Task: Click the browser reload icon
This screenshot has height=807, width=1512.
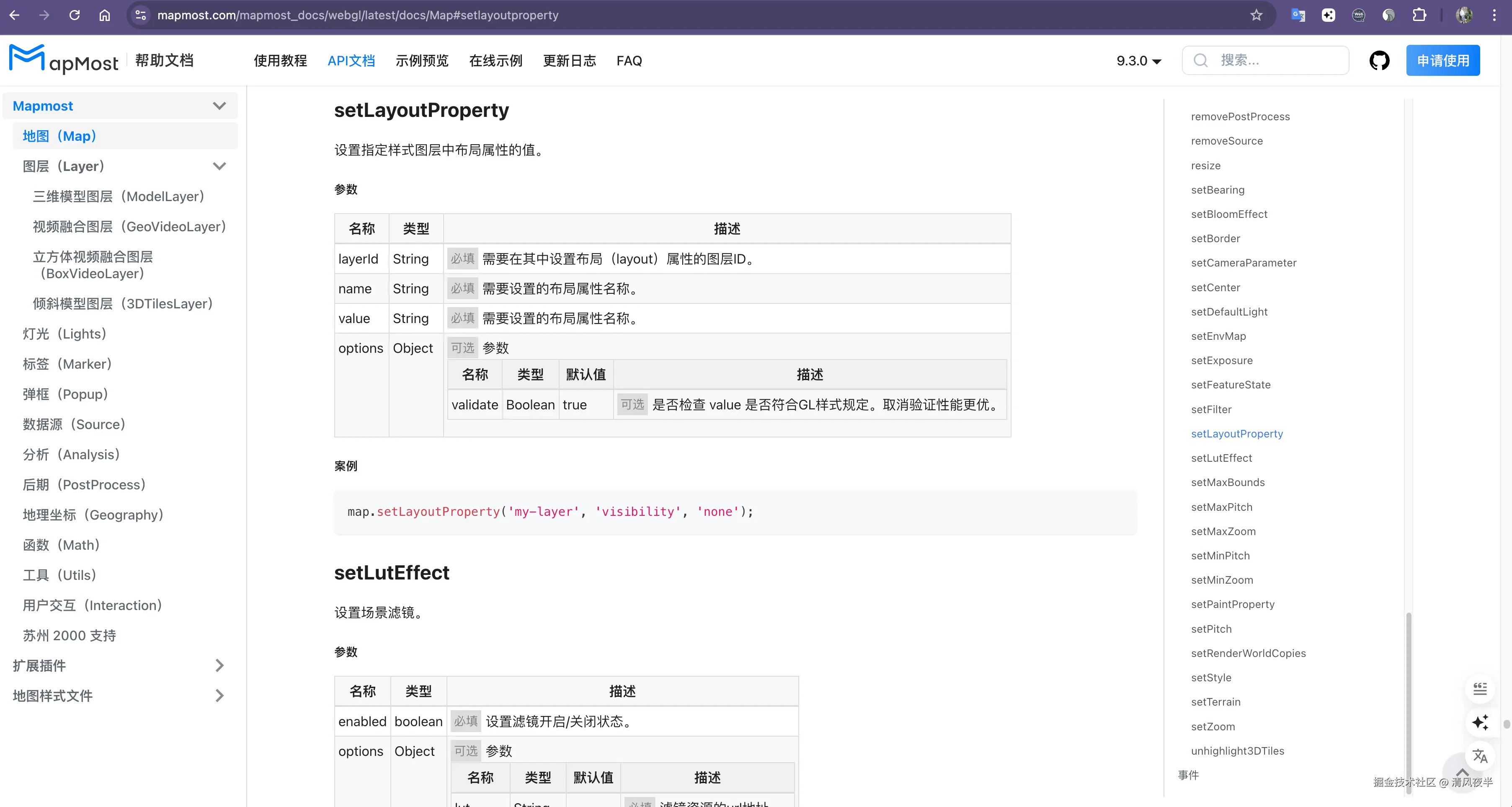Action: point(75,15)
